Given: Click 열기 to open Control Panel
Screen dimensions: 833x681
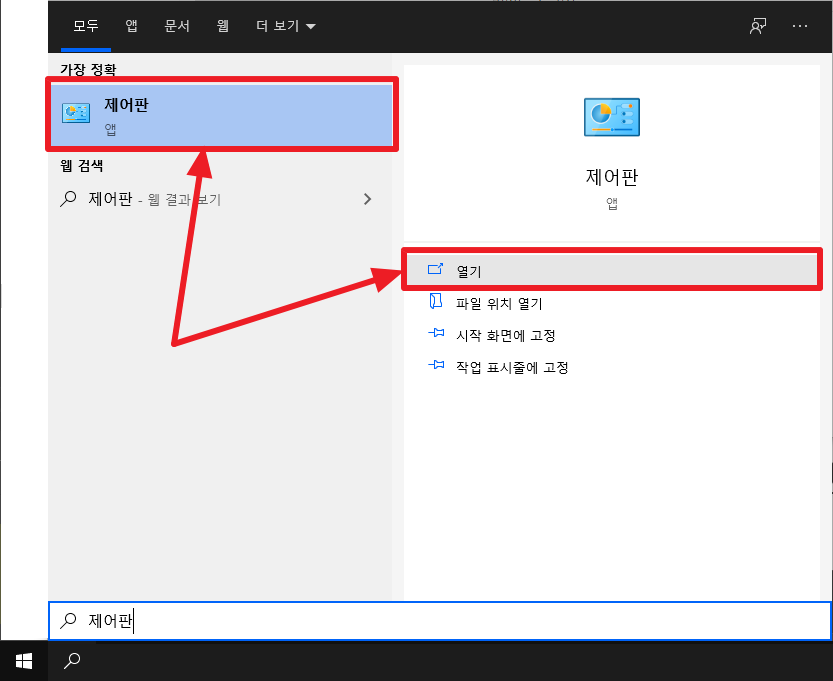Looking at the screenshot, I should click(611, 270).
